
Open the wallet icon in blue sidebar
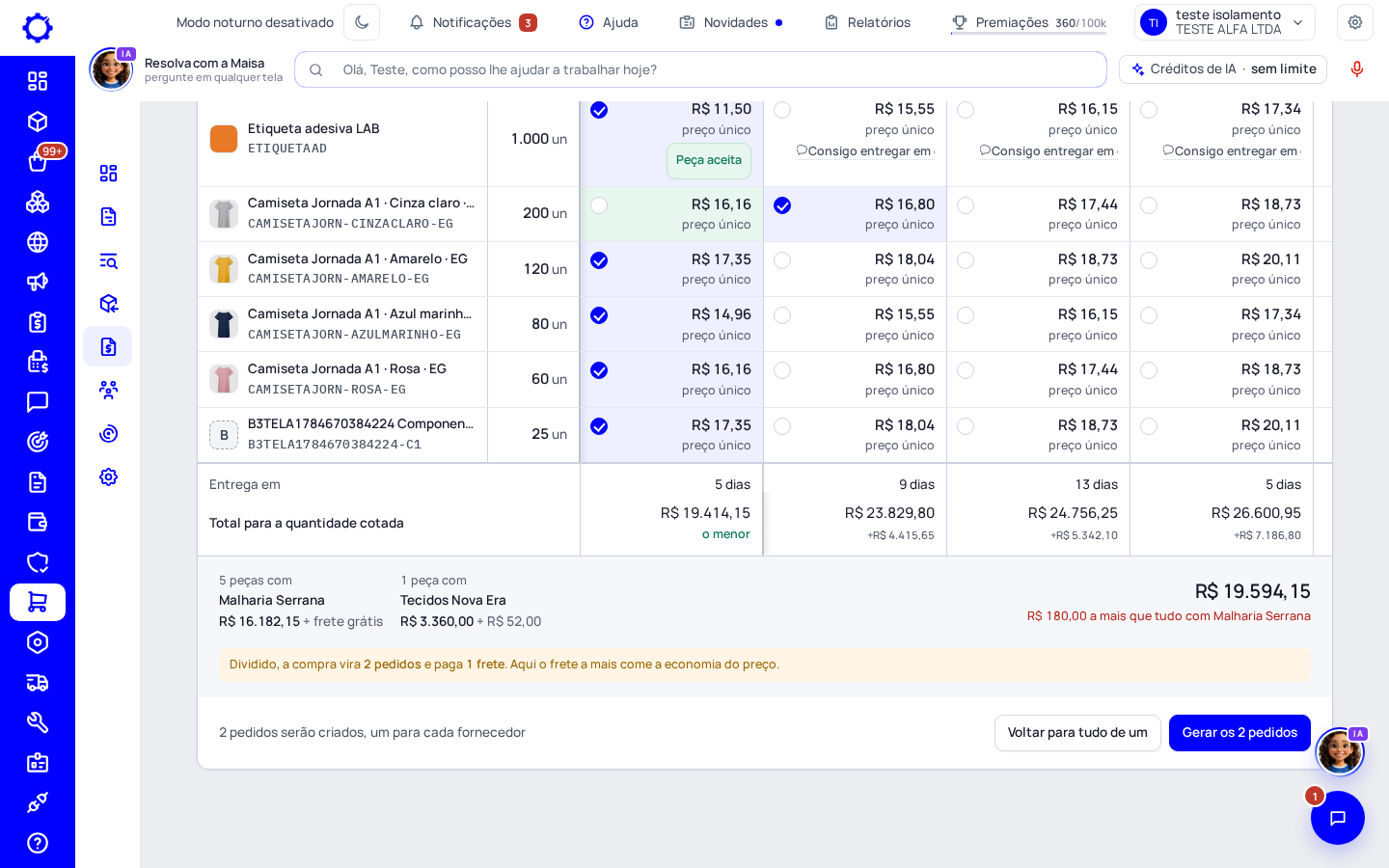click(x=38, y=522)
